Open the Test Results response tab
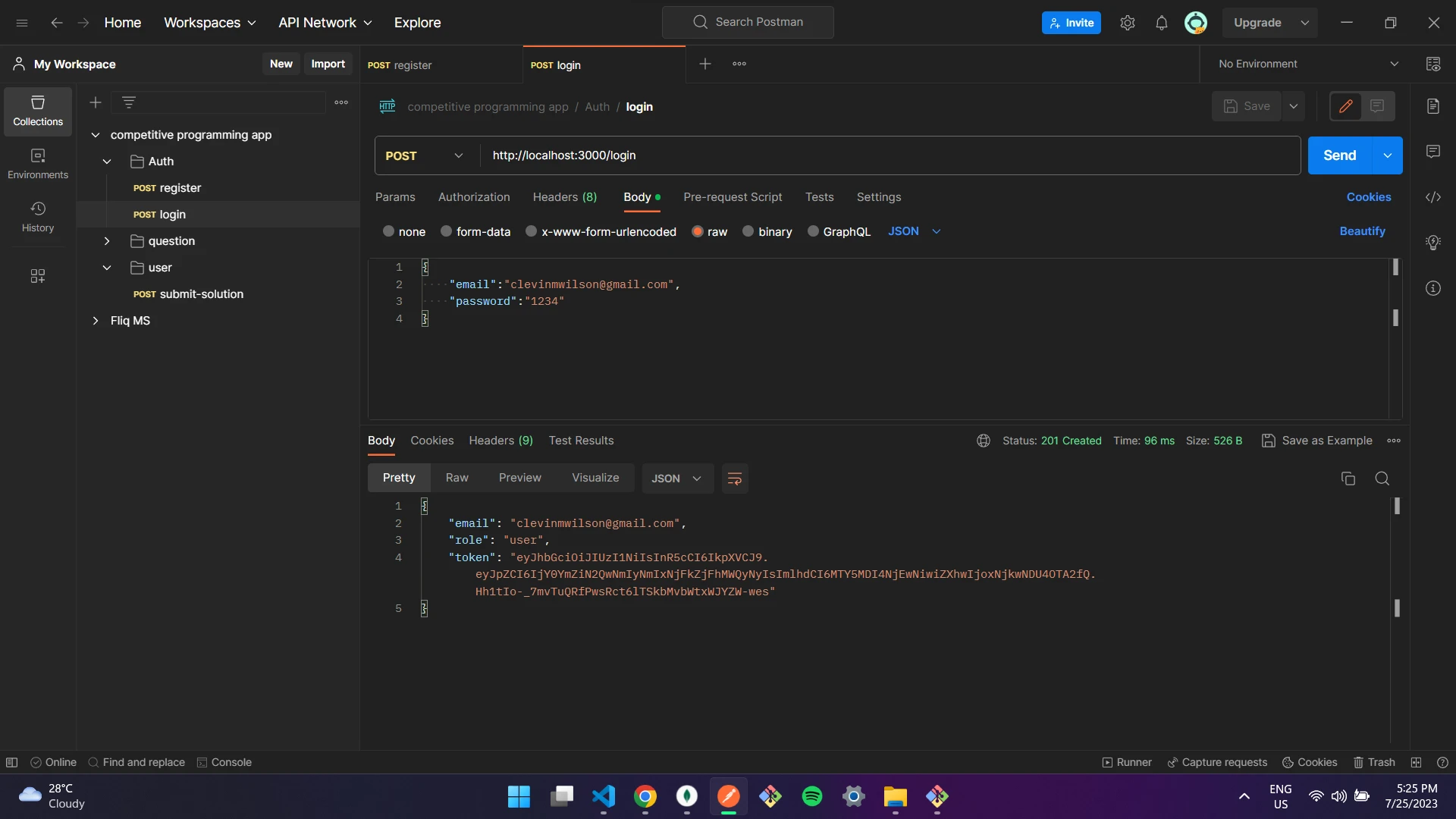Viewport: 1456px width, 819px height. 582,441
